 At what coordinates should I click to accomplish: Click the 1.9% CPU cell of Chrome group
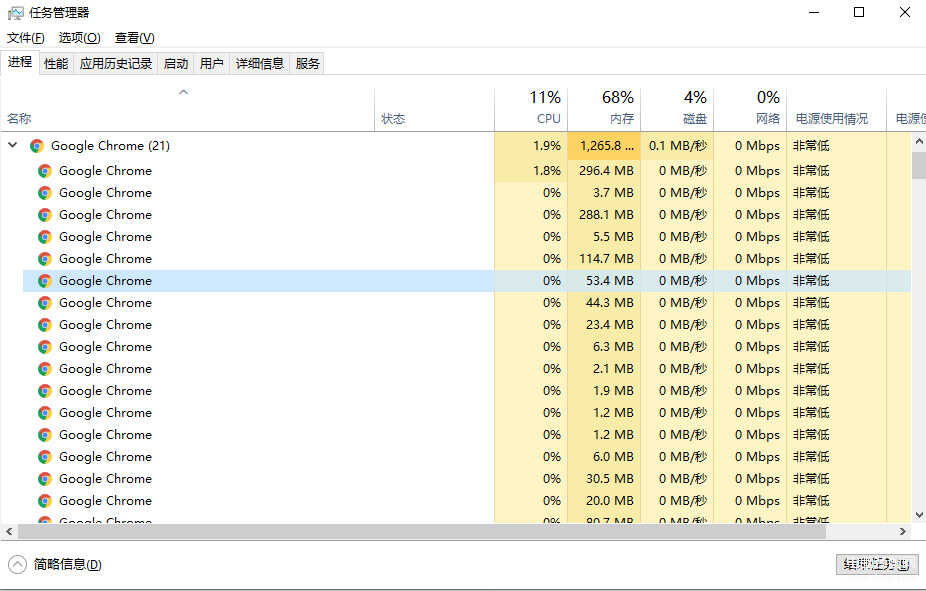tap(531, 146)
